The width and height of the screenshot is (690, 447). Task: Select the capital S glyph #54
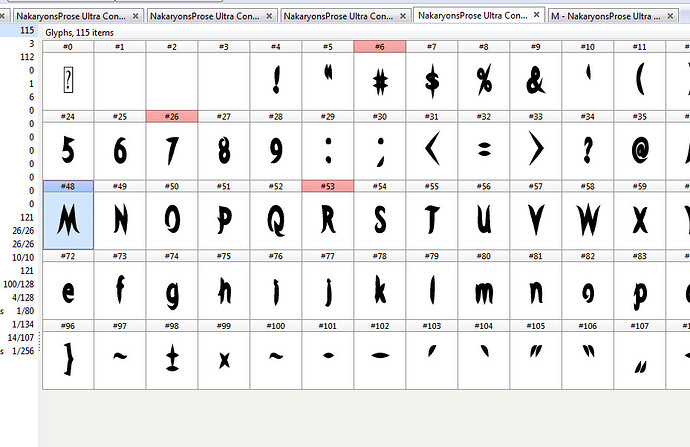coord(380,220)
